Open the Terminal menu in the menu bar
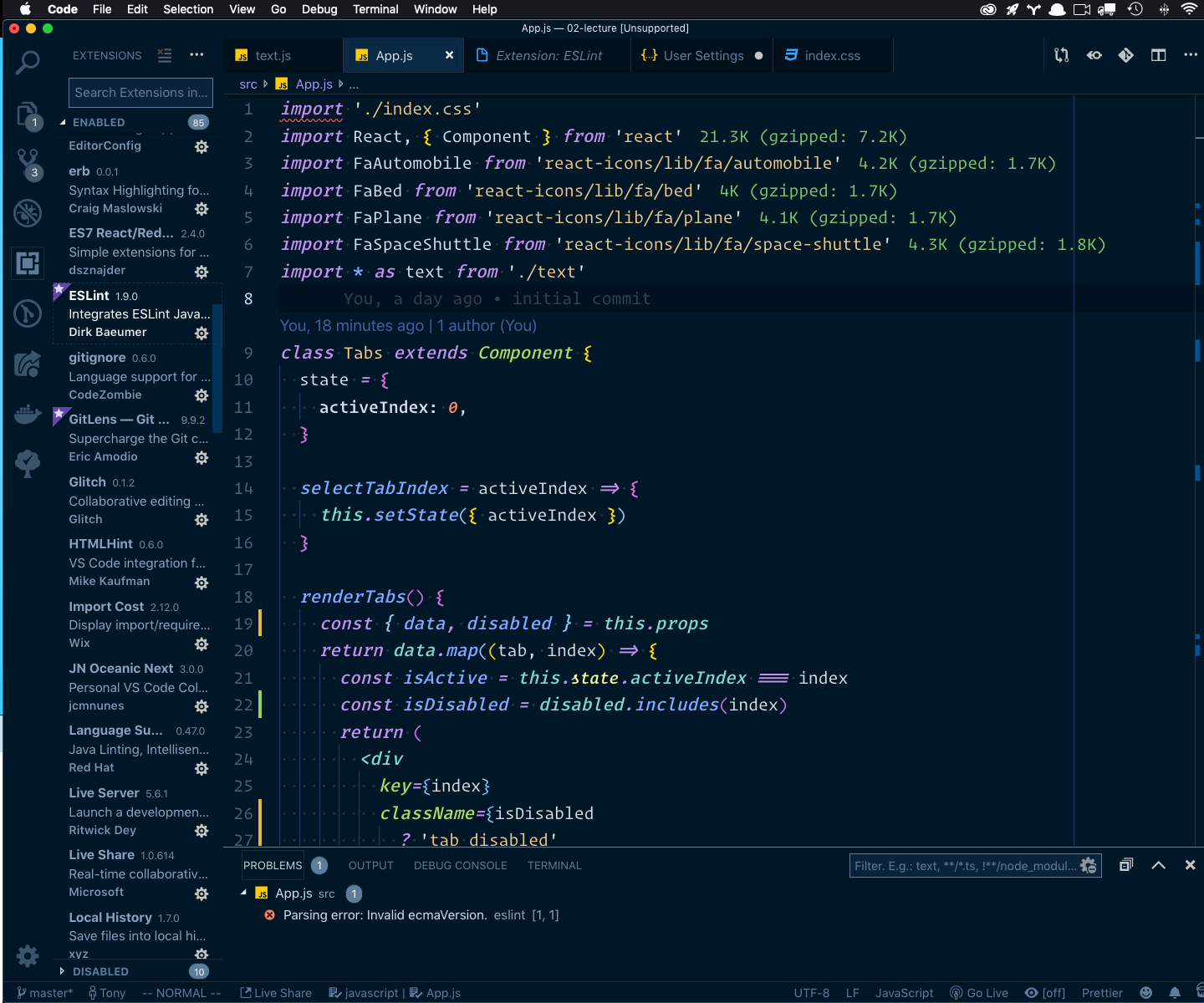The width and height of the screenshot is (1204, 1003). click(x=375, y=9)
